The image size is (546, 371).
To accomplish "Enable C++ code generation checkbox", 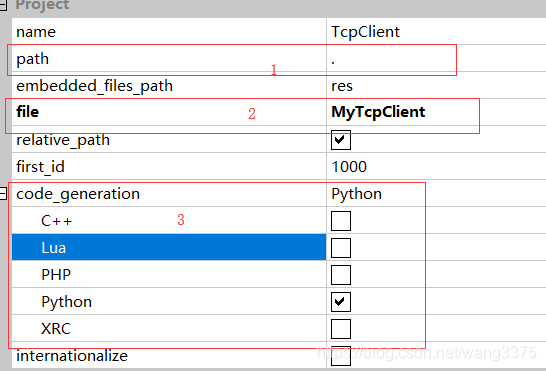I will [x=341, y=221].
